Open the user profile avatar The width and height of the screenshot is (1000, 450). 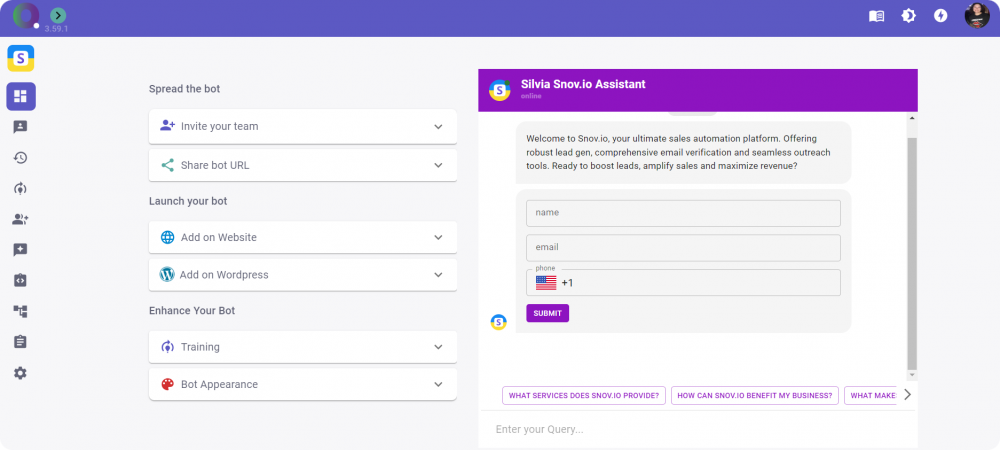tap(976, 15)
